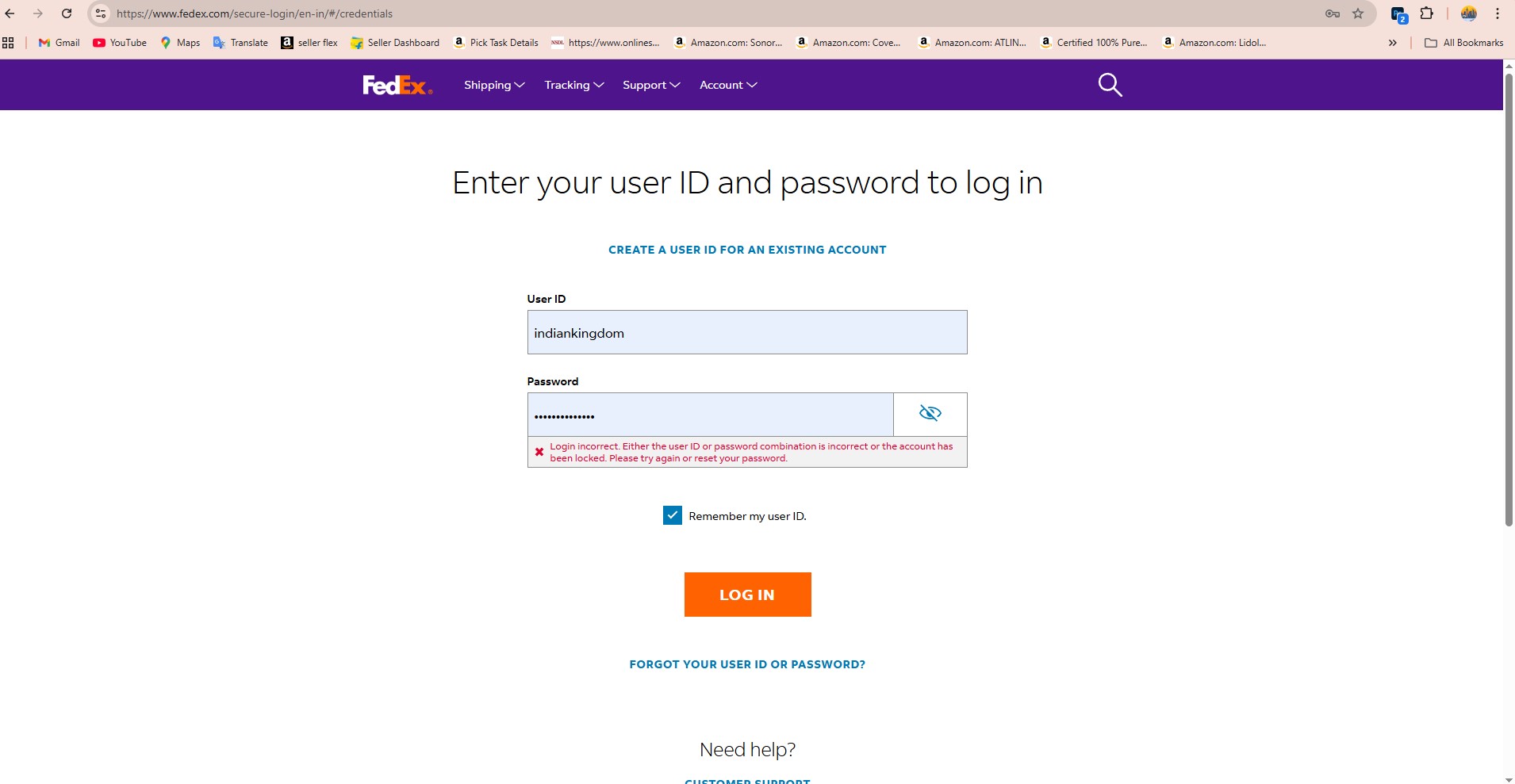Click the browser reload icon

(x=67, y=13)
